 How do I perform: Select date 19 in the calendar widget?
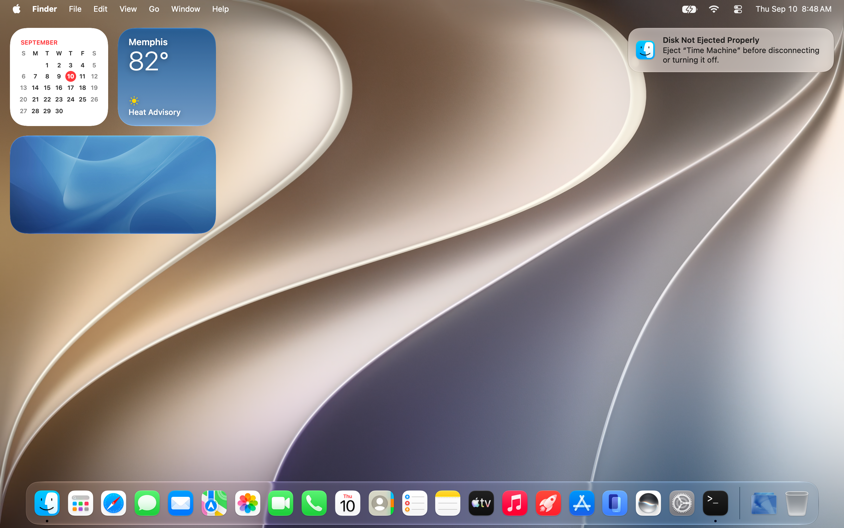click(94, 88)
